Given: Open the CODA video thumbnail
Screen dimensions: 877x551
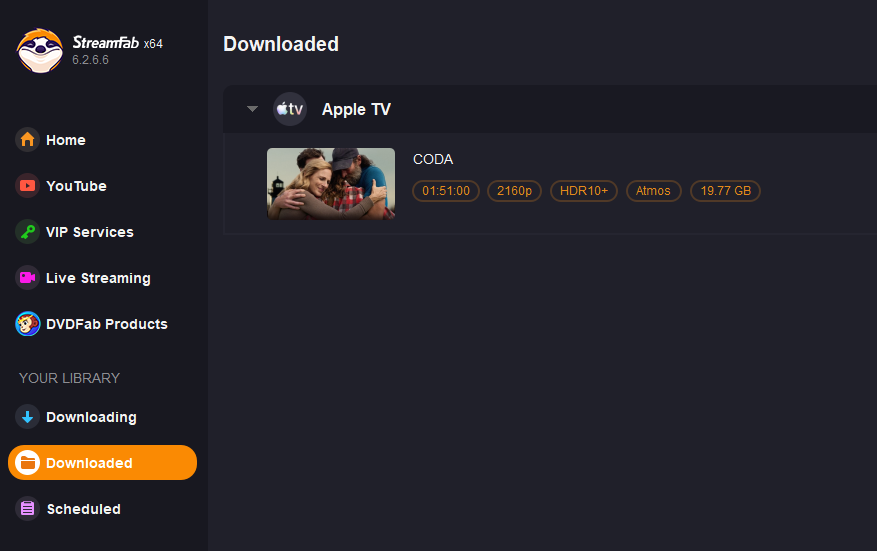Looking at the screenshot, I should (x=331, y=183).
